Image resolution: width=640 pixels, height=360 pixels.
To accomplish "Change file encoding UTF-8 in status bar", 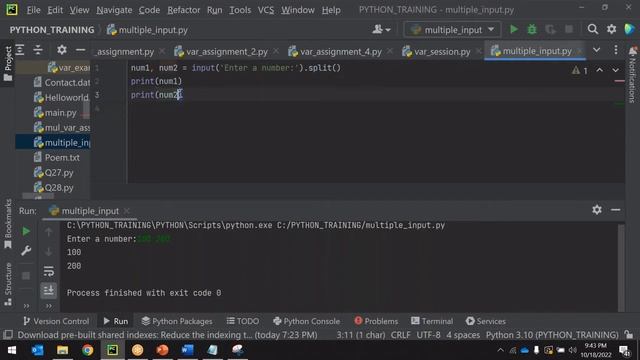I will (428, 335).
